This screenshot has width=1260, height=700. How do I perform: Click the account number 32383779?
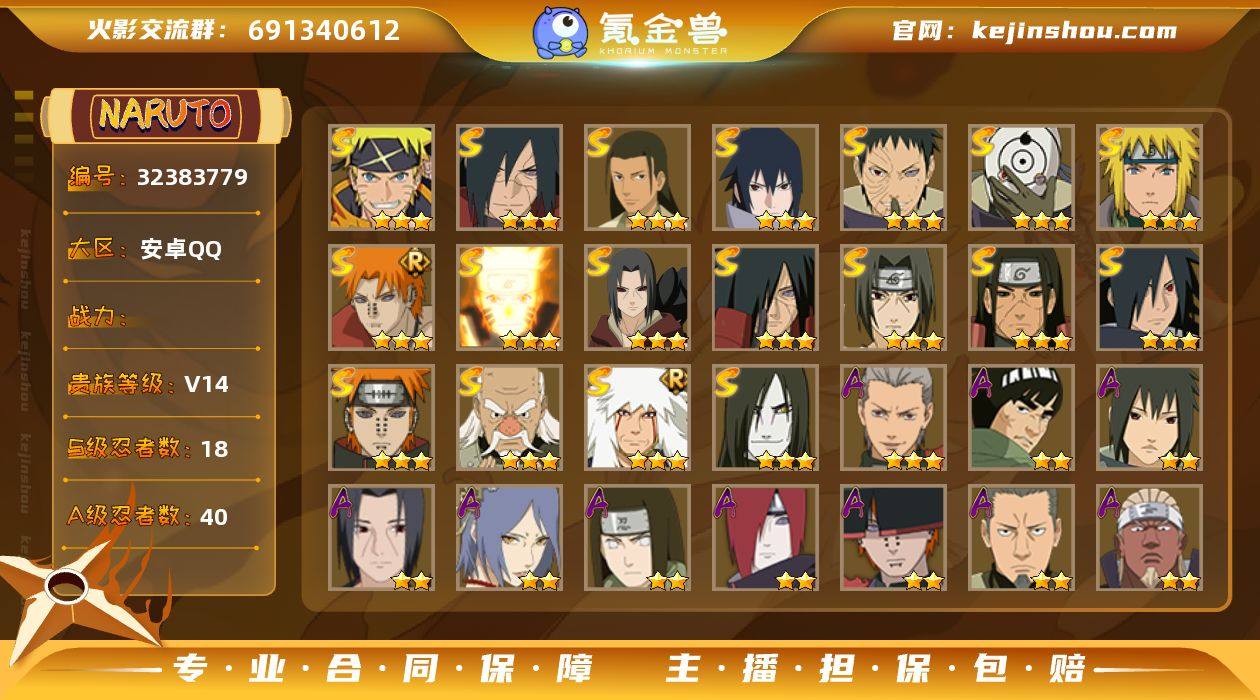coord(192,178)
